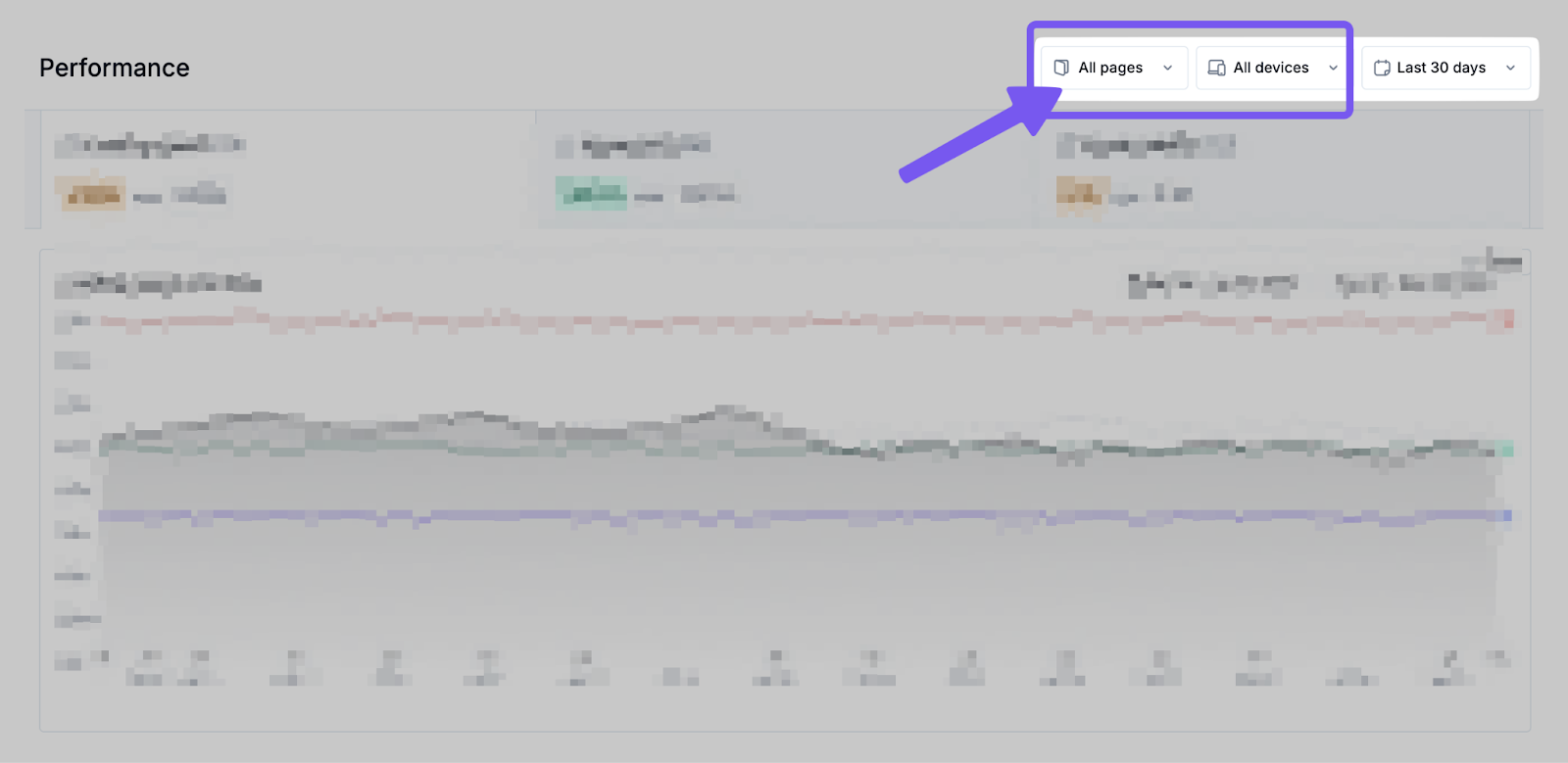Open the All devices dropdown
Image resolution: width=1568 pixels, height=763 pixels.
(x=1271, y=68)
